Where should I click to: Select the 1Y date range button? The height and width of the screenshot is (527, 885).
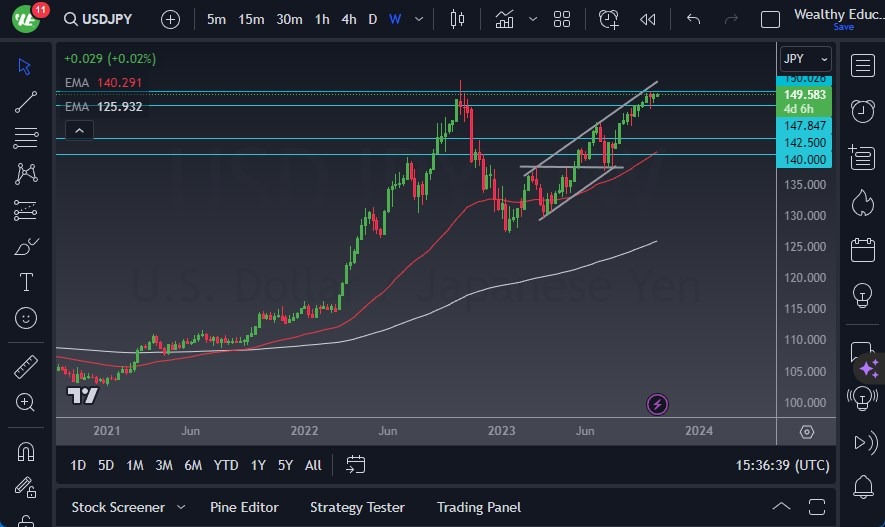tap(258, 465)
